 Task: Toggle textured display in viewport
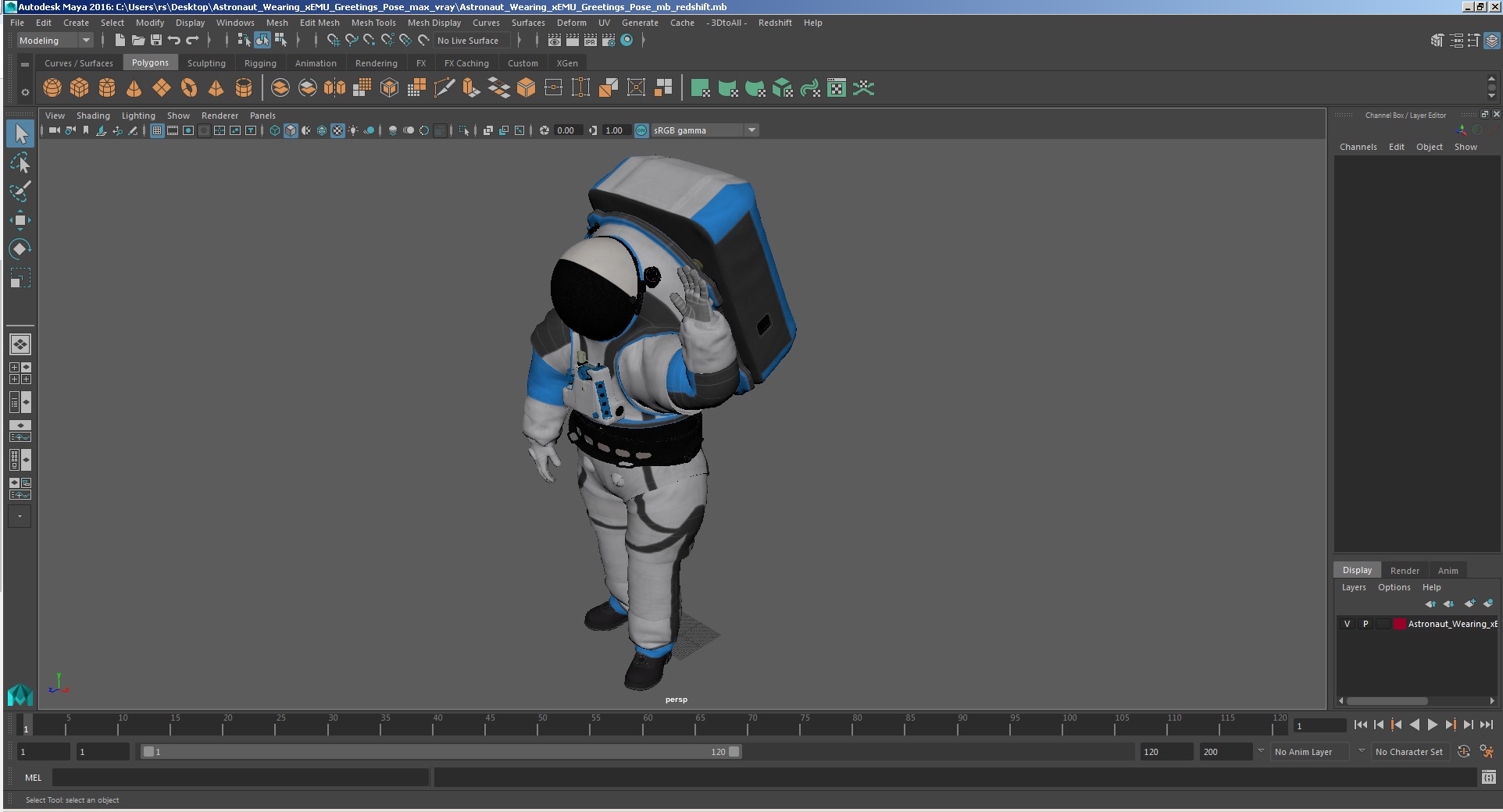coord(337,130)
